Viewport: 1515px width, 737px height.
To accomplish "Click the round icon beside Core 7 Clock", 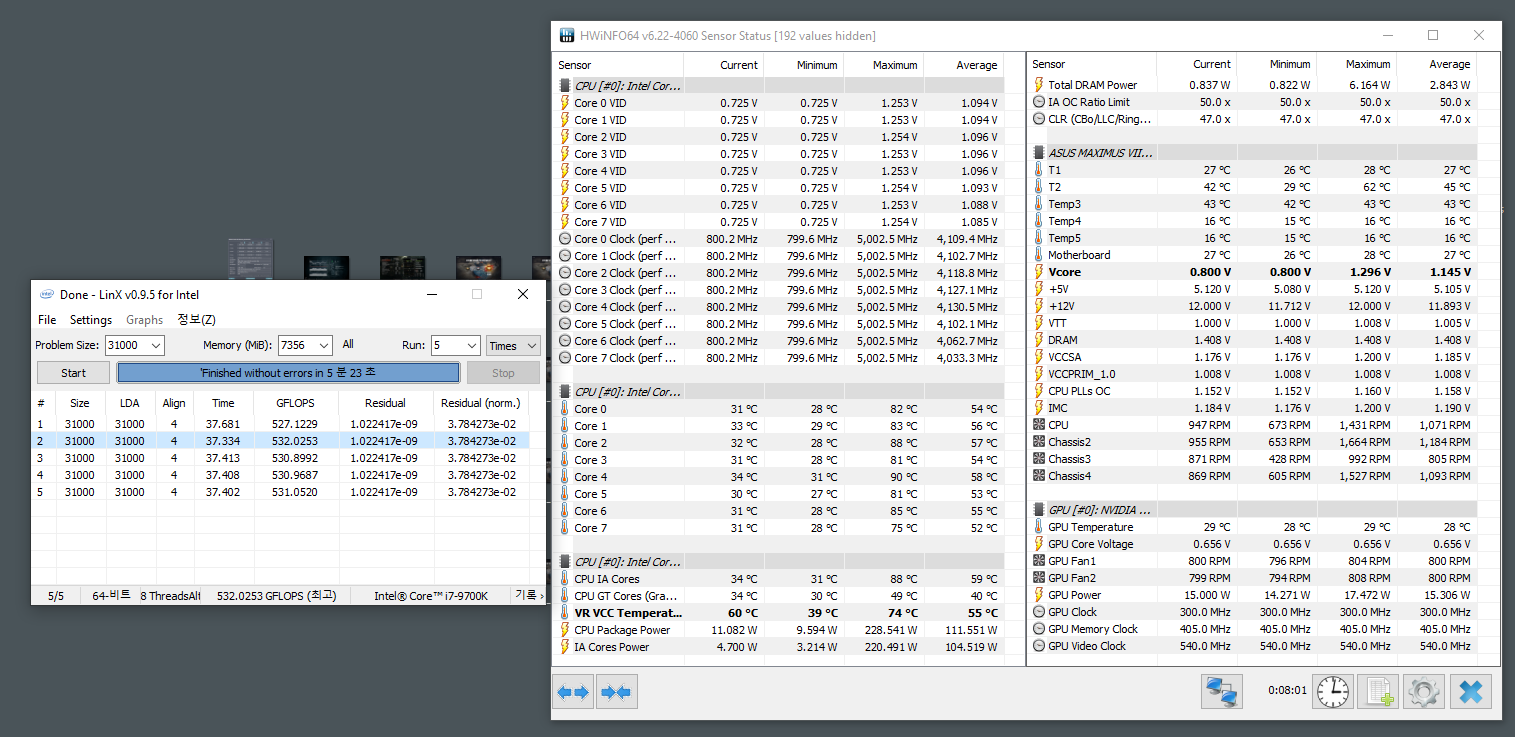I will (565, 358).
